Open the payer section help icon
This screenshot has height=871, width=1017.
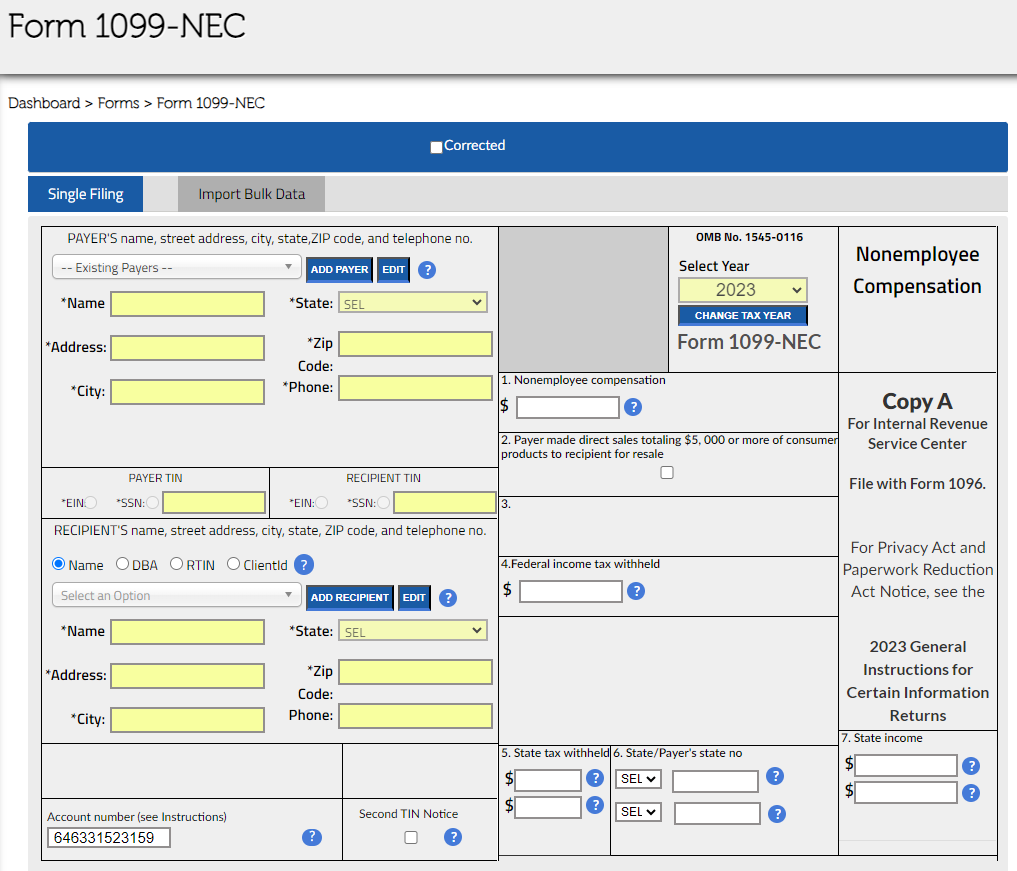tap(427, 269)
